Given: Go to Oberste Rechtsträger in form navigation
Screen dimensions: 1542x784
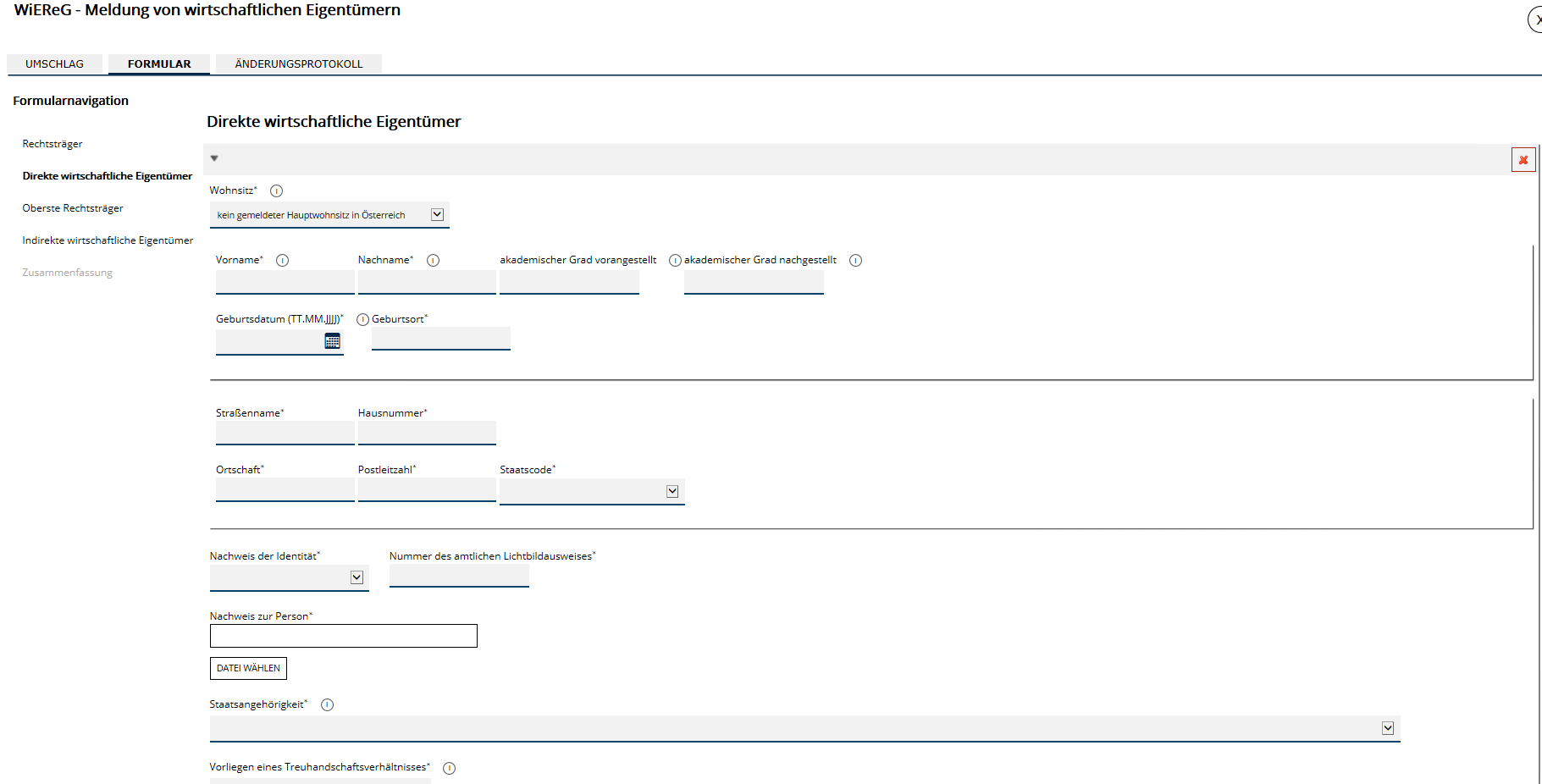Looking at the screenshot, I should click(73, 208).
